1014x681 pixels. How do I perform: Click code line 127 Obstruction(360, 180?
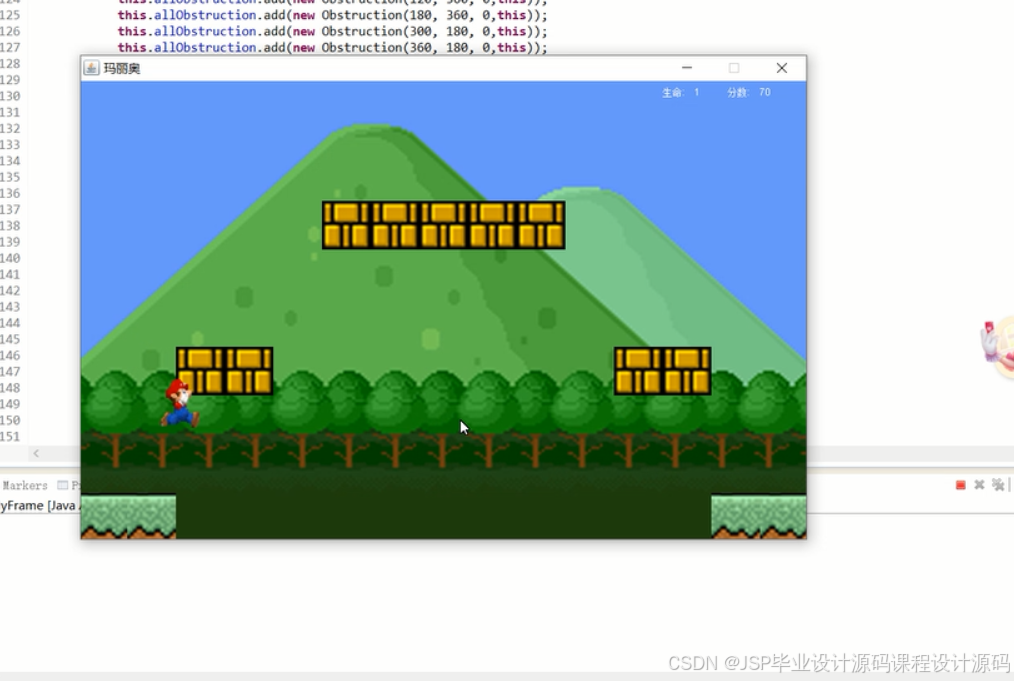coord(332,47)
